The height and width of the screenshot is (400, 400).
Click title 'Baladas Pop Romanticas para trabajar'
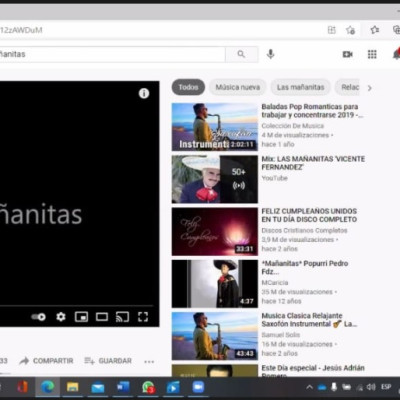coord(312,111)
